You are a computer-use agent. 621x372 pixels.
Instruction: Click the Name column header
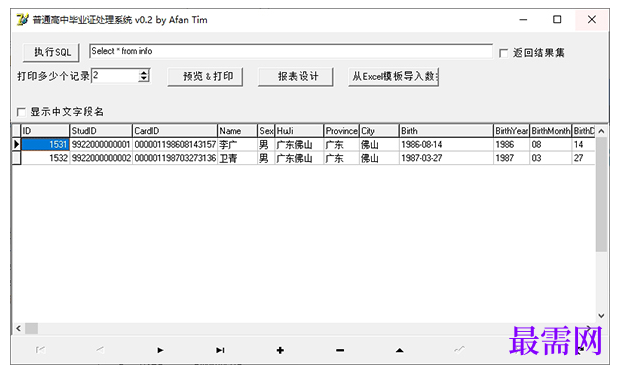pos(237,131)
